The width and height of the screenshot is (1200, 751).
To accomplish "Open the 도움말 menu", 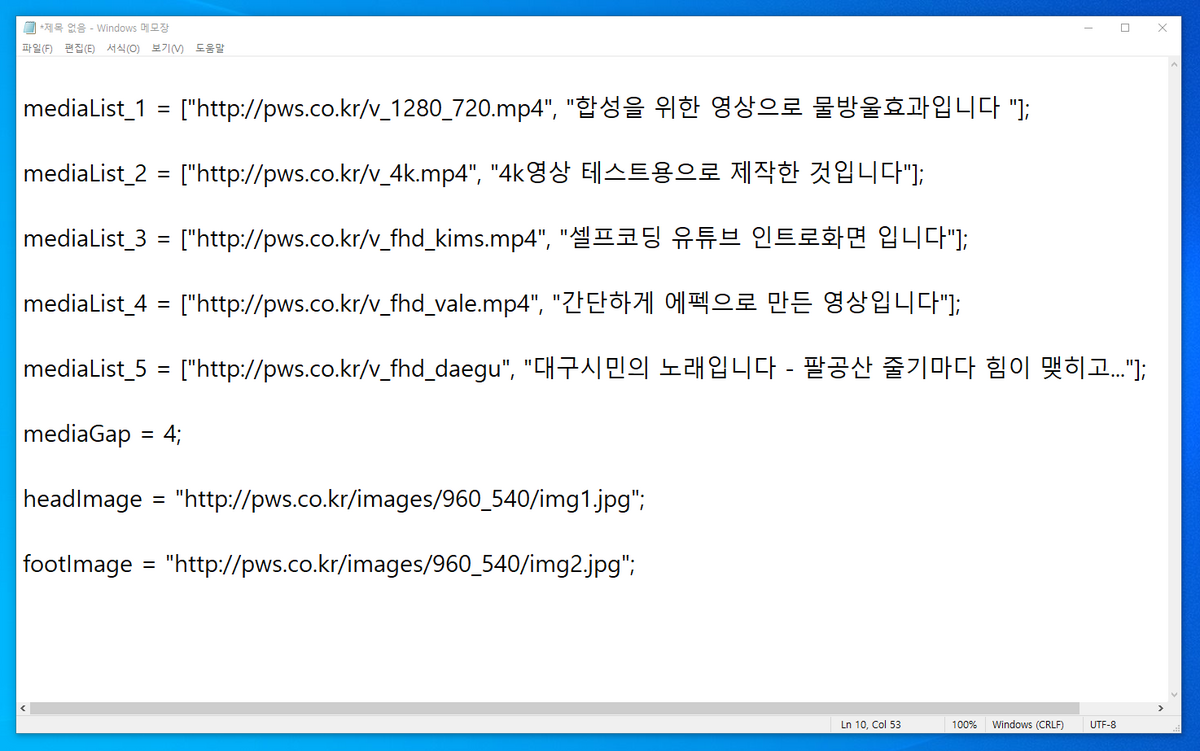I will (x=210, y=48).
